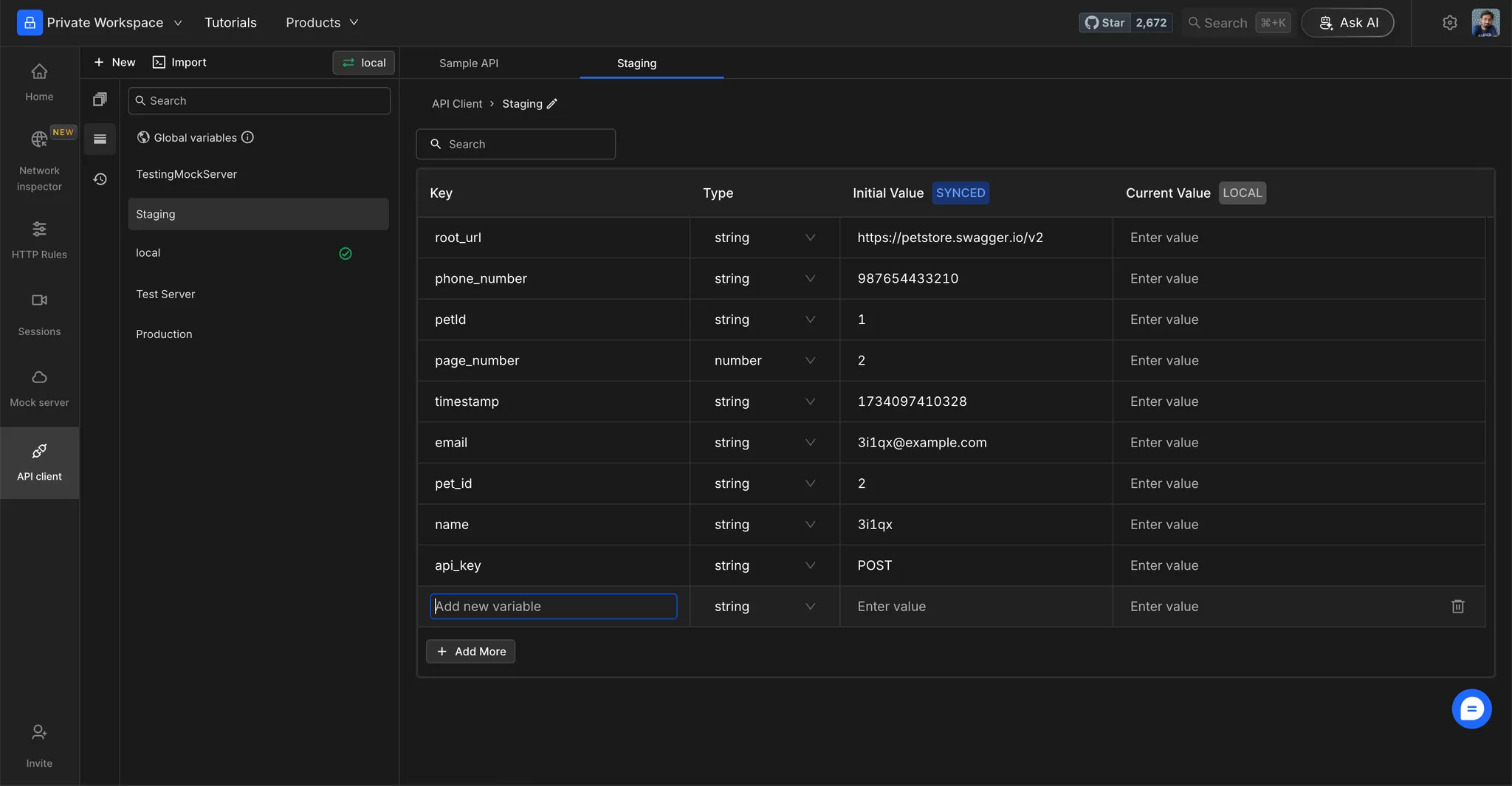
Task: Click the collections icon in side strip
Action: pyautogui.click(x=100, y=100)
